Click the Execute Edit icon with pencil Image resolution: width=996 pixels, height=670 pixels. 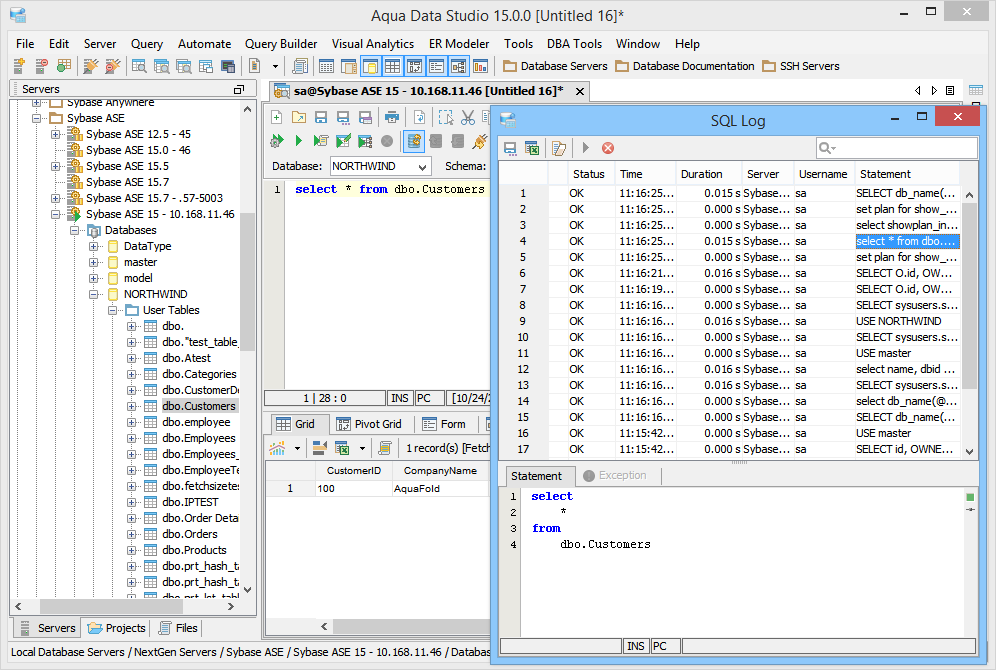point(343,141)
